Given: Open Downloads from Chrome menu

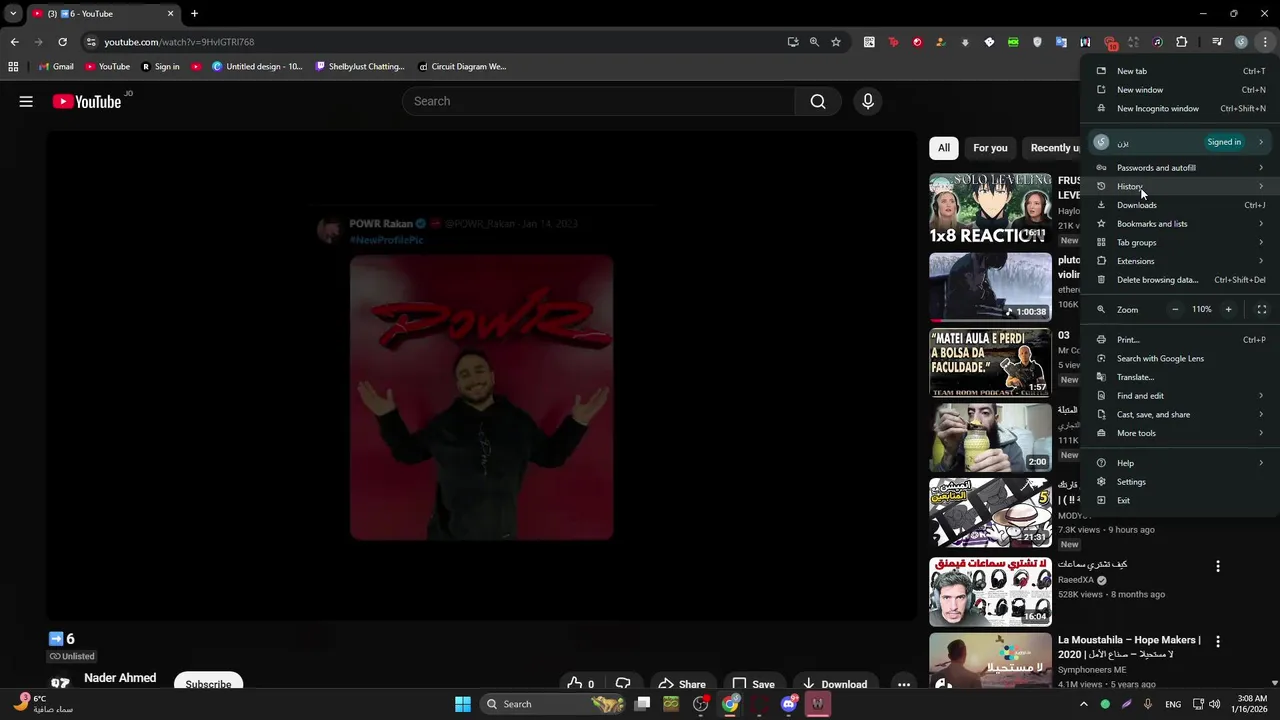Looking at the screenshot, I should (x=1180, y=205).
